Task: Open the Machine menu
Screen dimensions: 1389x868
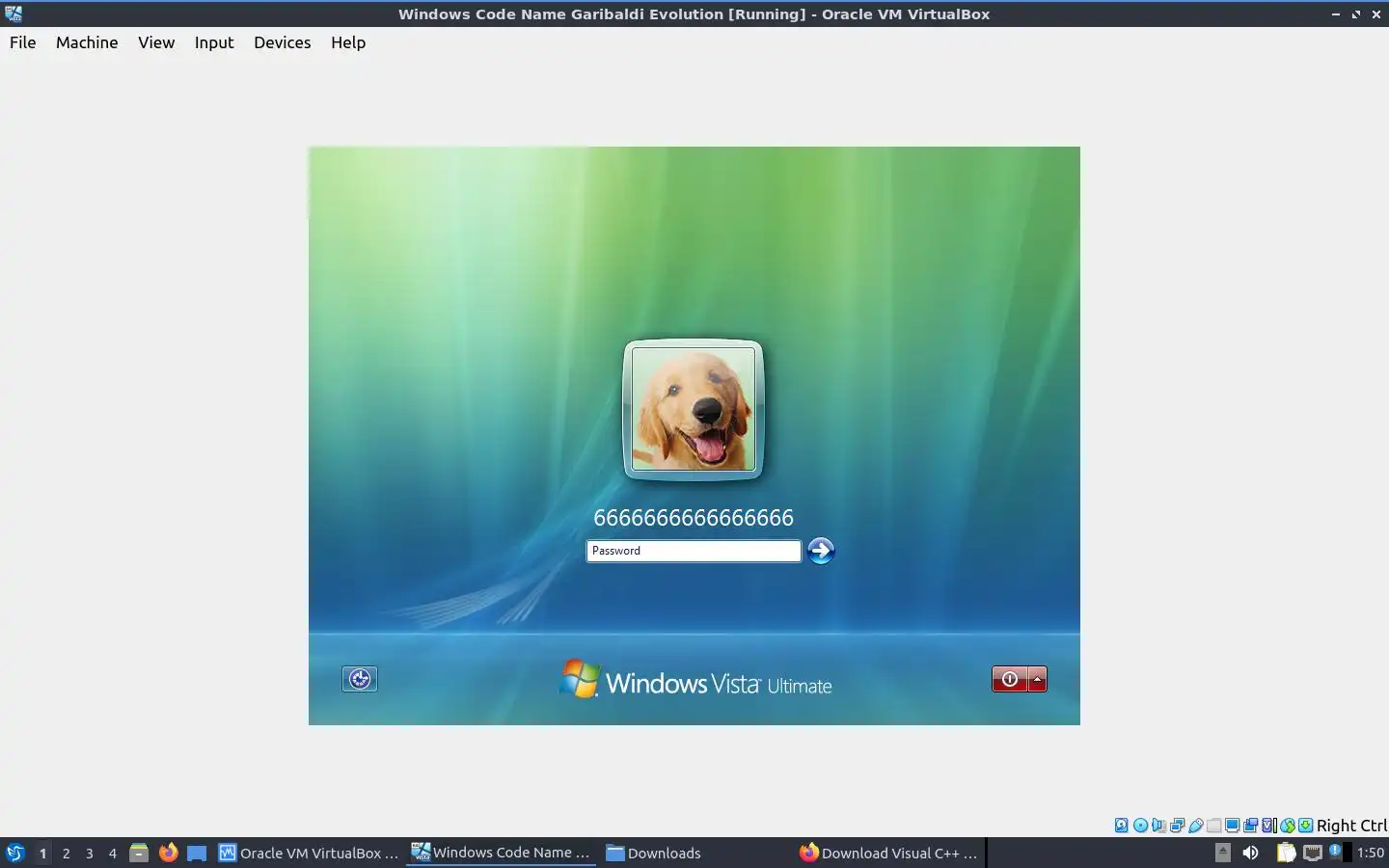Action: tap(87, 42)
